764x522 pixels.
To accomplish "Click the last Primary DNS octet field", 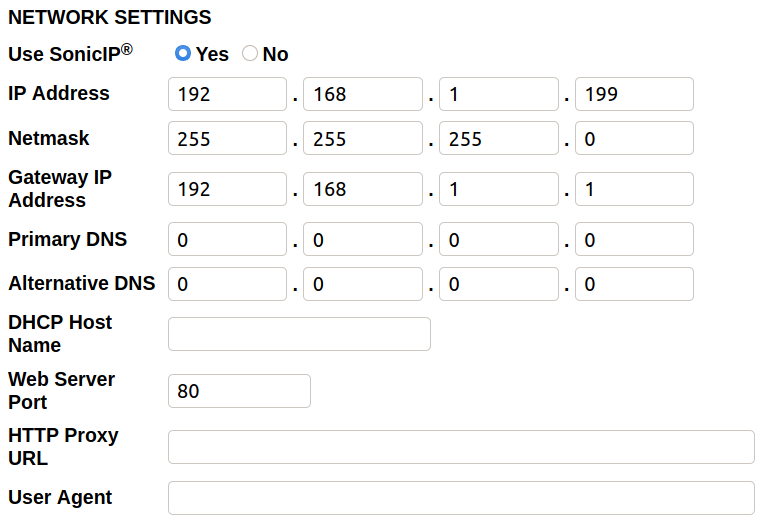I will tap(634, 239).
